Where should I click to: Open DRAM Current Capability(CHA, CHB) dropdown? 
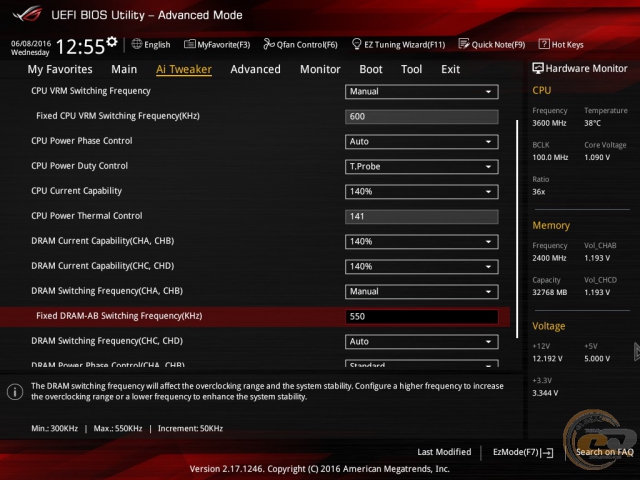(x=422, y=242)
